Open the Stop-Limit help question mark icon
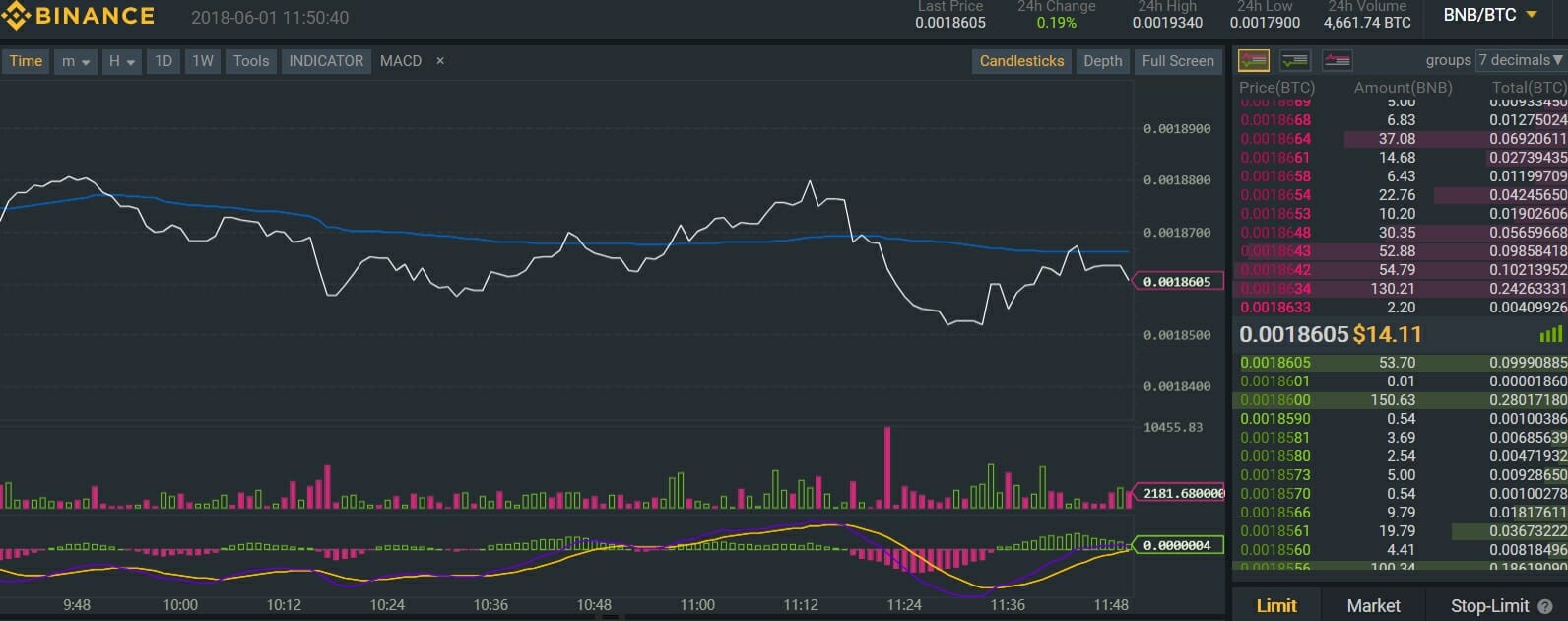1568x621 pixels. pyautogui.click(x=1545, y=607)
